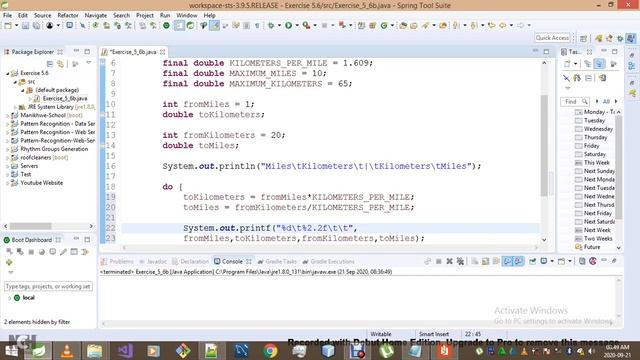Click the Save toolbar icon

[25, 26]
